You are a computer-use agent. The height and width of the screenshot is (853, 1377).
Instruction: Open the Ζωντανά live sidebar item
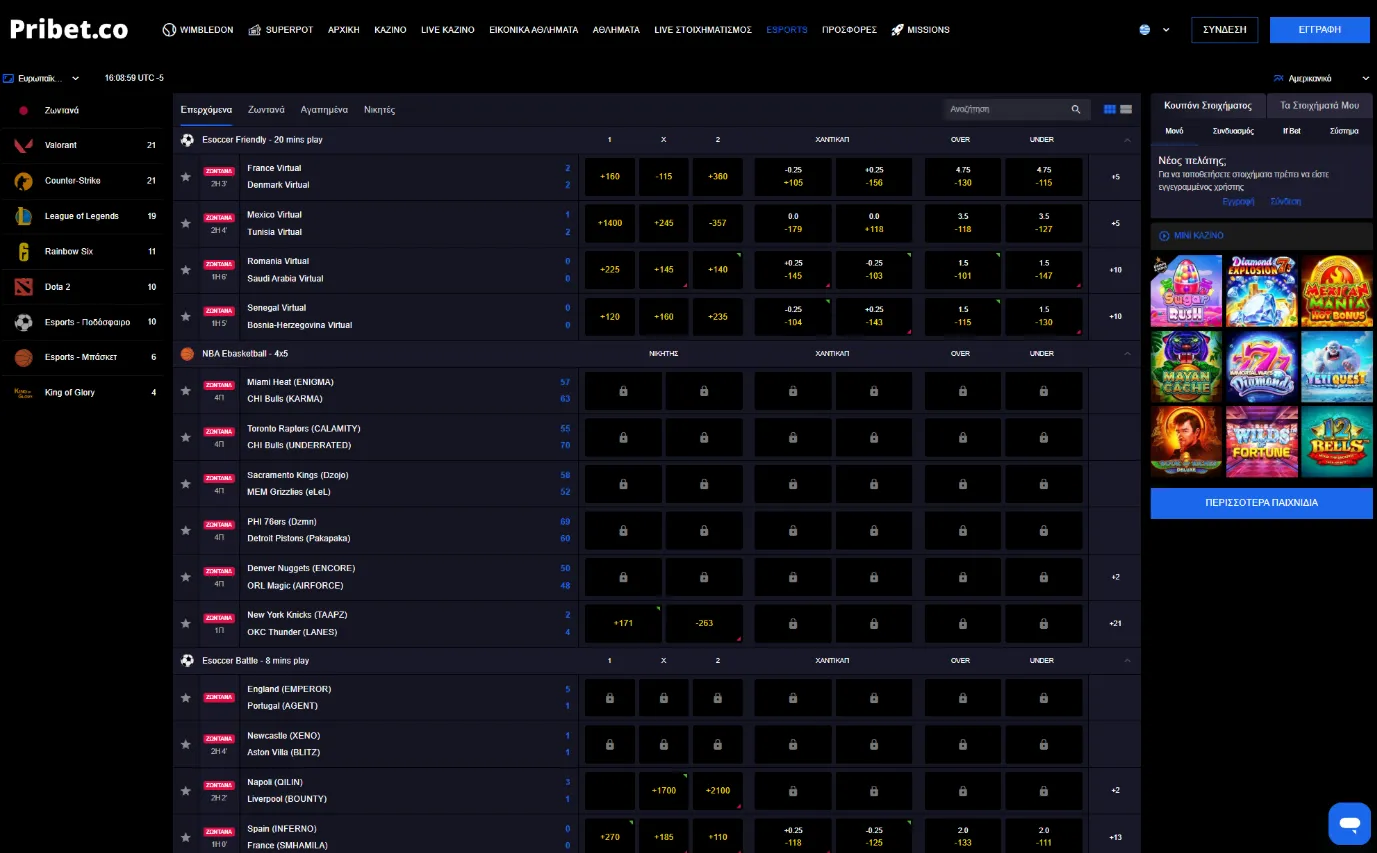(x=82, y=110)
